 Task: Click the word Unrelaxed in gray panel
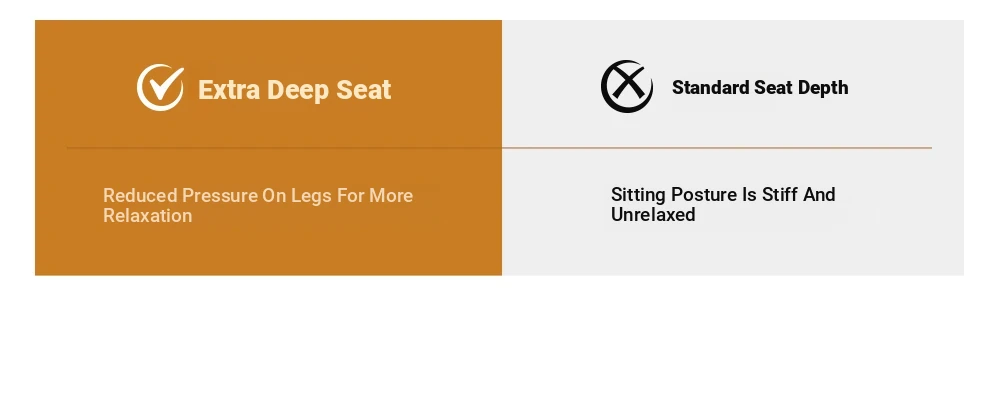653,215
